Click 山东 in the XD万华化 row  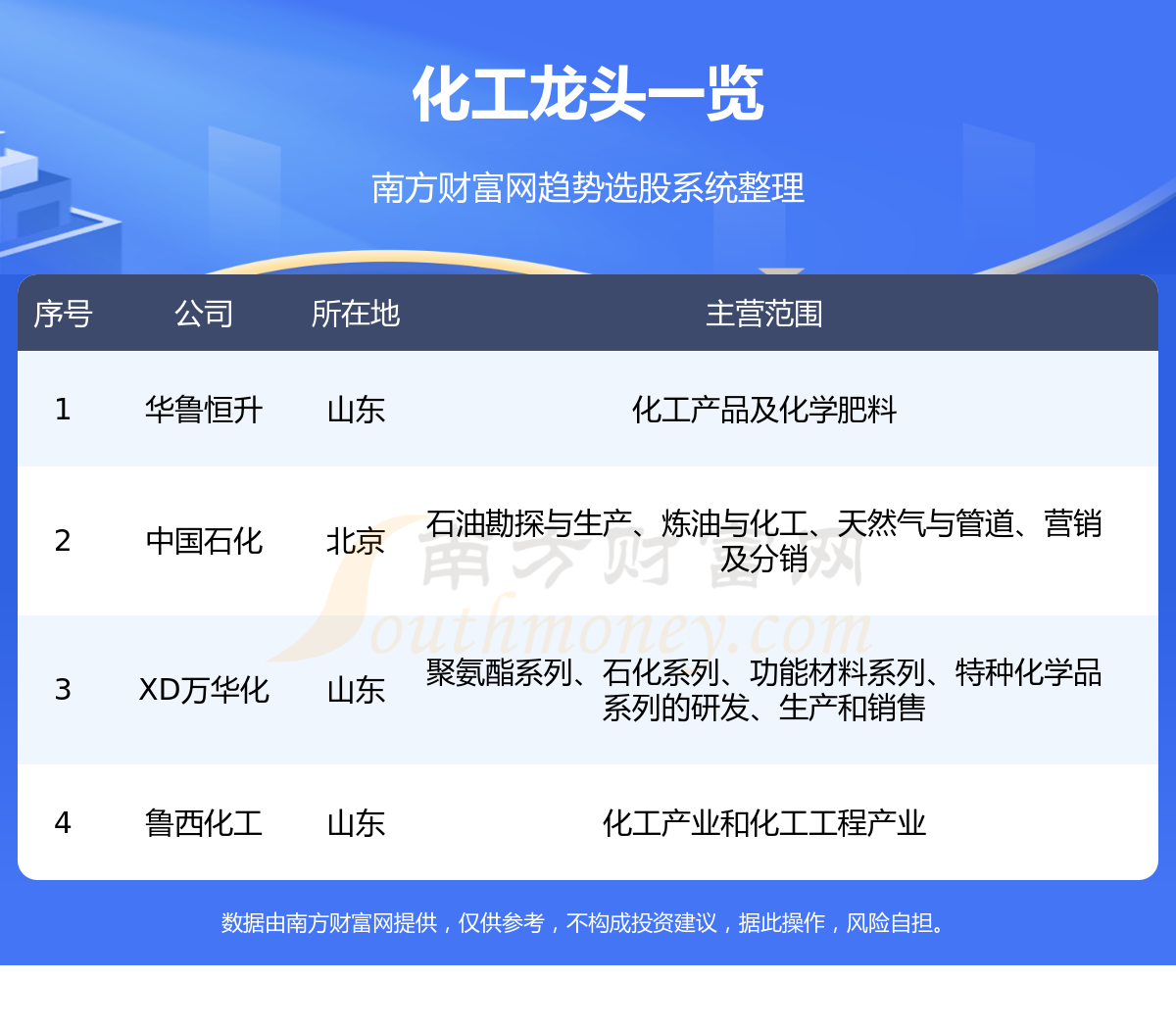pyautogui.click(x=356, y=689)
